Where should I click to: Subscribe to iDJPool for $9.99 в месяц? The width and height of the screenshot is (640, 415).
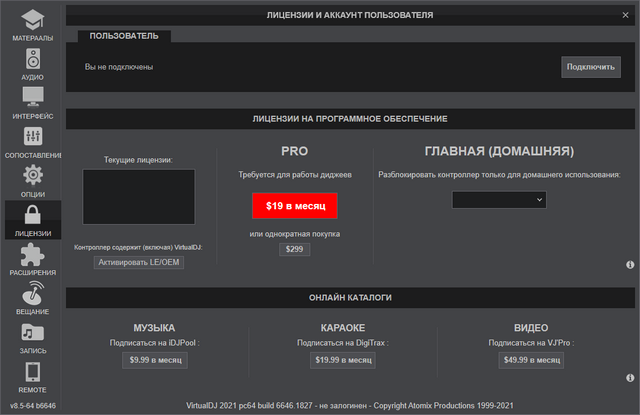click(155, 360)
